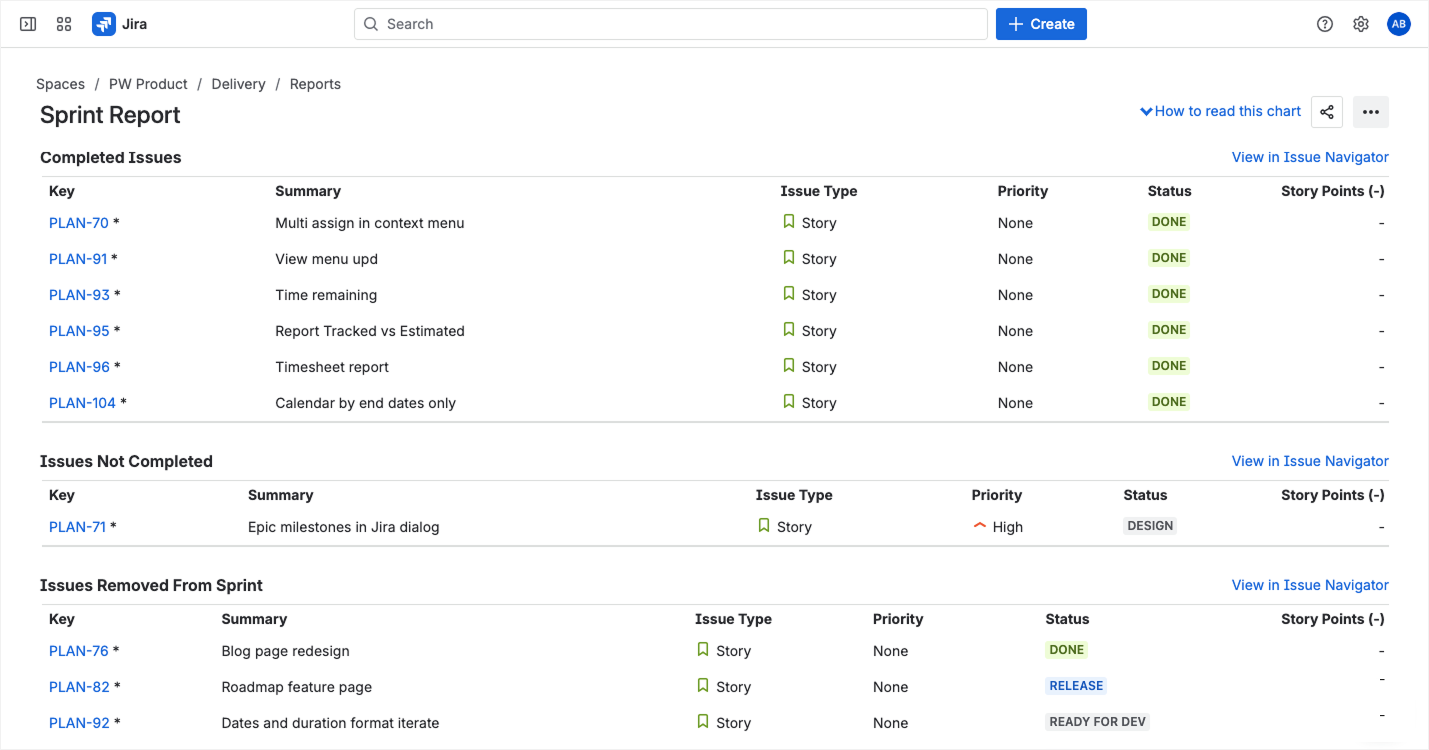Viewport: 1429px width, 750px height.
Task: Click summary 'Time remaining'
Action: click(x=326, y=295)
